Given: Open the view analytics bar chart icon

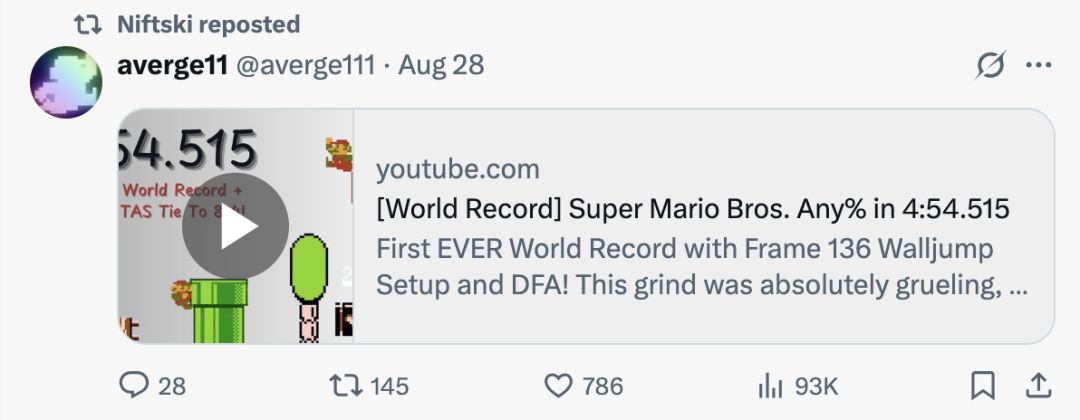Looking at the screenshot, I should [770, 385].
